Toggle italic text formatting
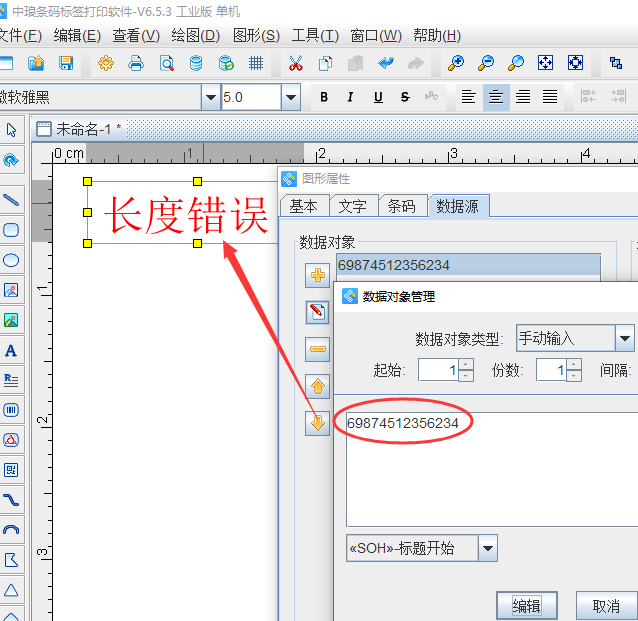The width and height of the screenshot is (638, 621). (350, 97)
